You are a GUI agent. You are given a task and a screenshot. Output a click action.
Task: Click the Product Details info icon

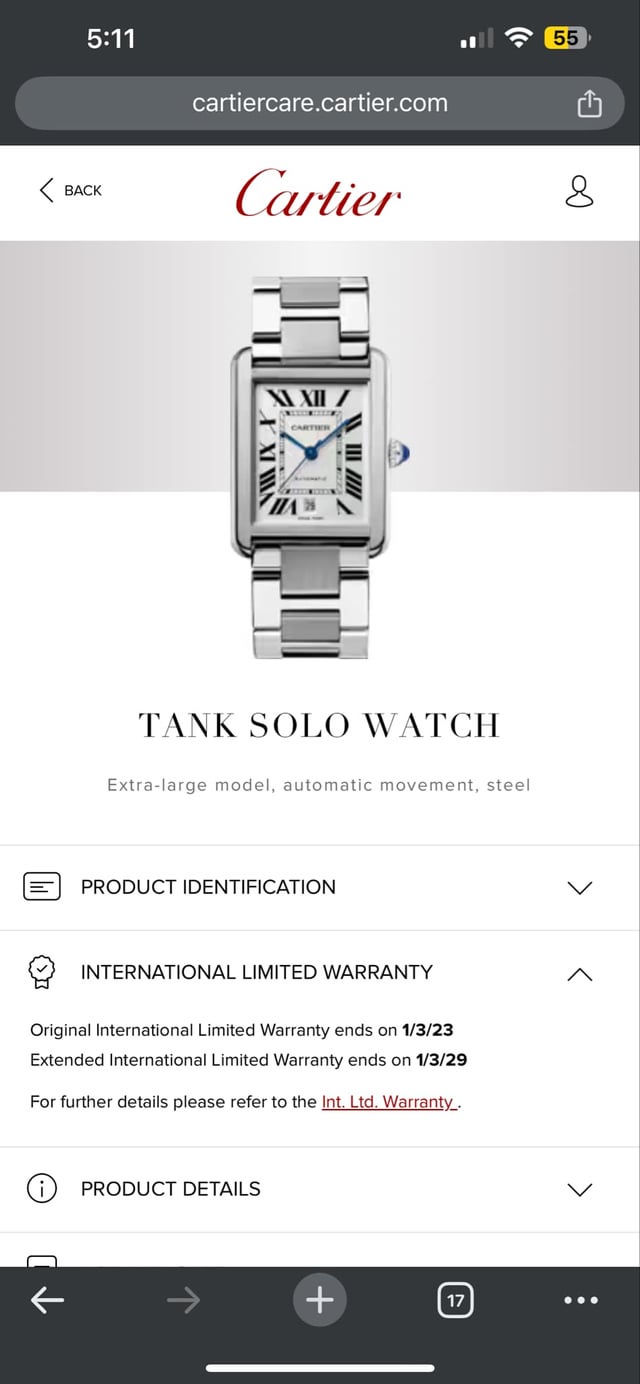tap(41, 1189)
